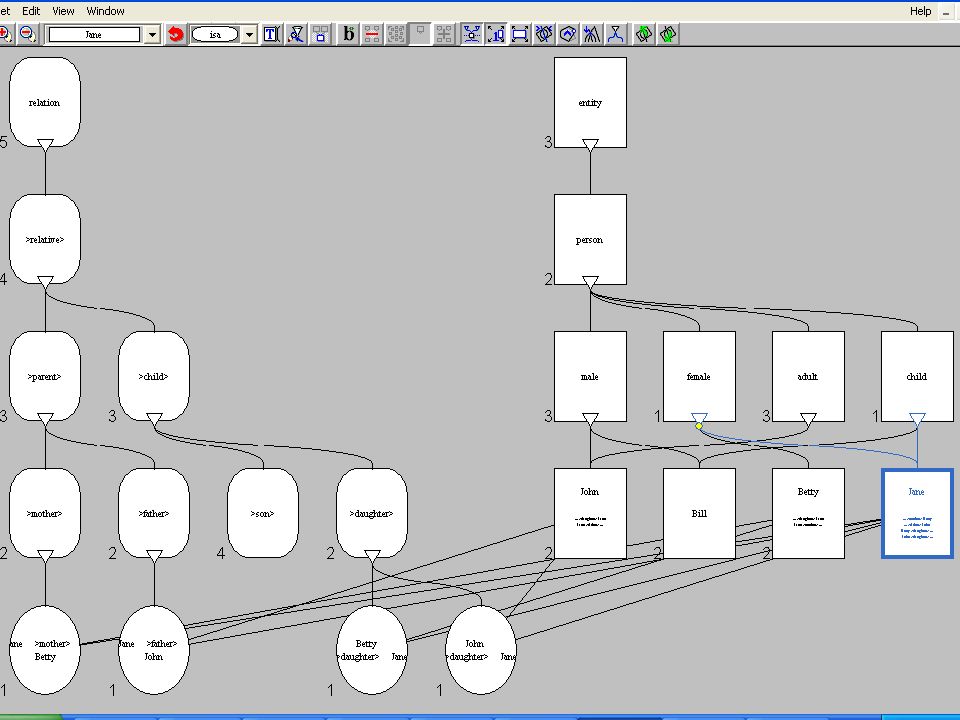This screenshot has width=960, height=720.
Task: Click the pressed gray single-node icon
Action: tap(420, 34)
